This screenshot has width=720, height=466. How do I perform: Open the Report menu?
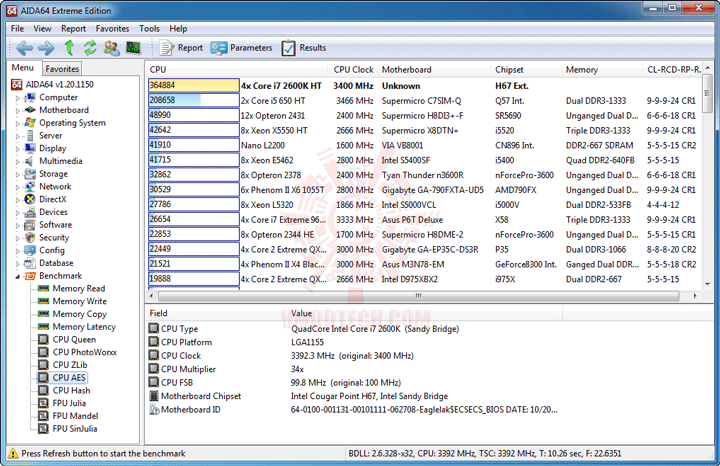tap(73, 28)
